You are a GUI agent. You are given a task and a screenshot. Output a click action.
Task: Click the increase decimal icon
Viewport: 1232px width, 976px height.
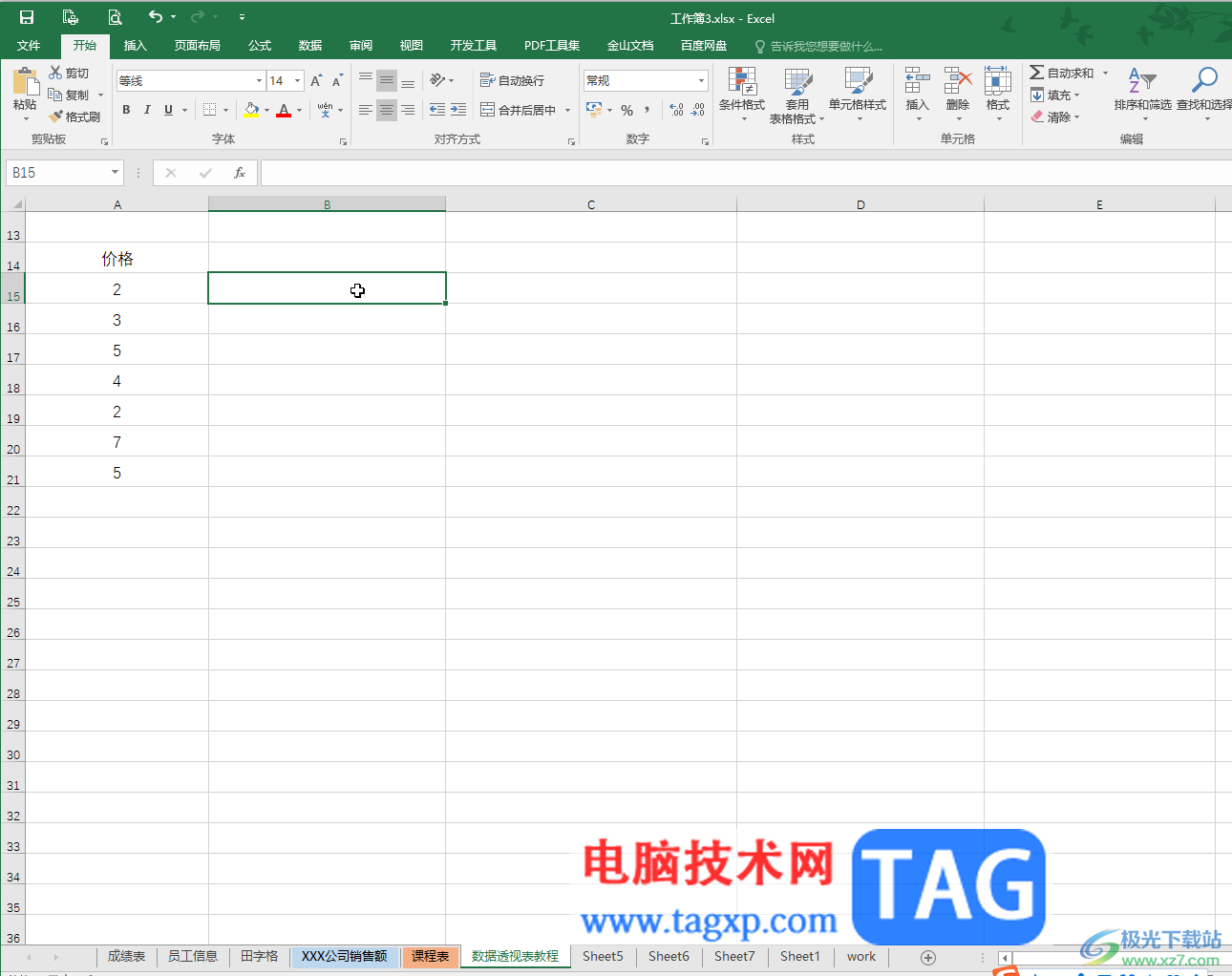point(677,110)
